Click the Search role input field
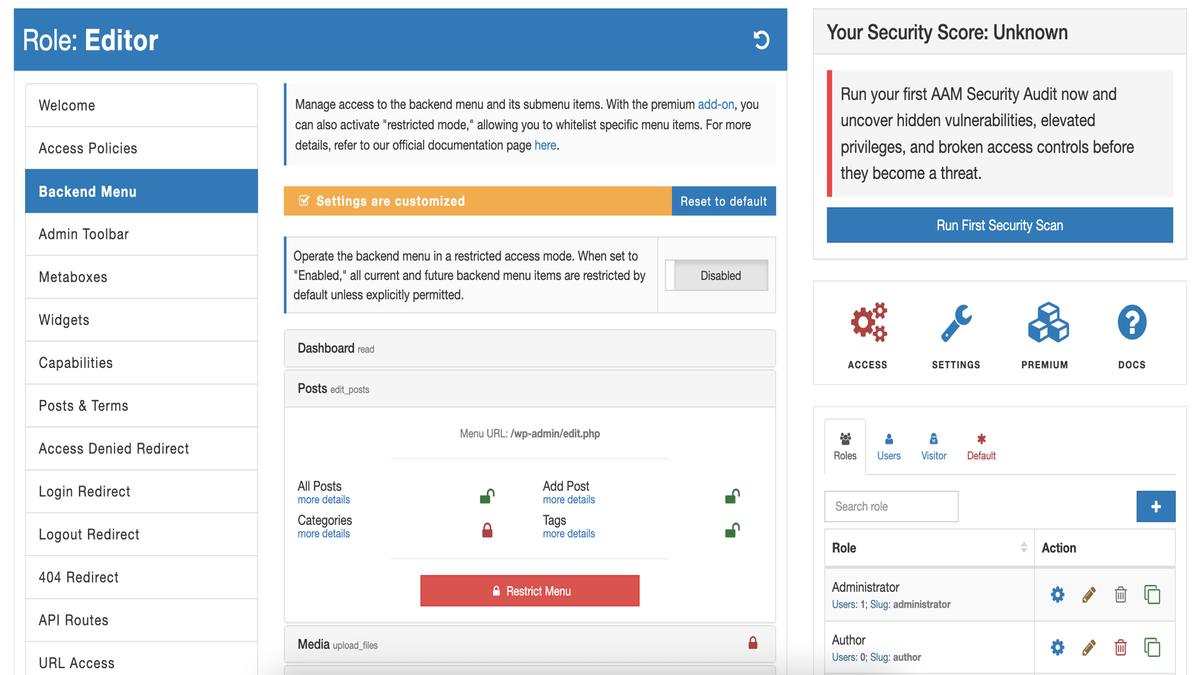 pos(890,506)
